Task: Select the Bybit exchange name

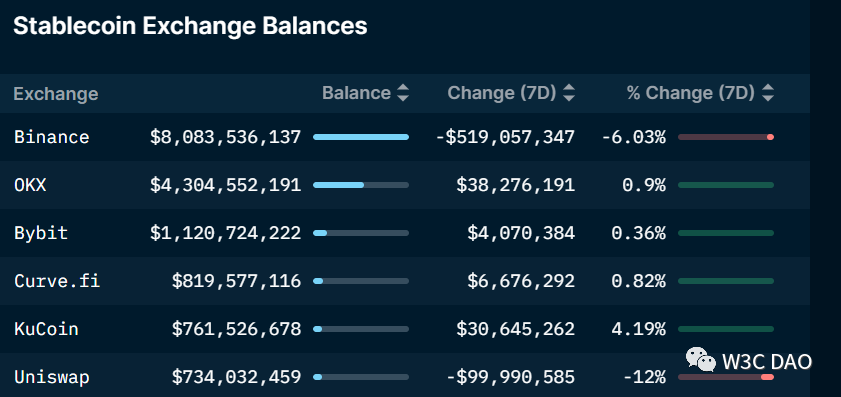Action: tap(41, 233)
